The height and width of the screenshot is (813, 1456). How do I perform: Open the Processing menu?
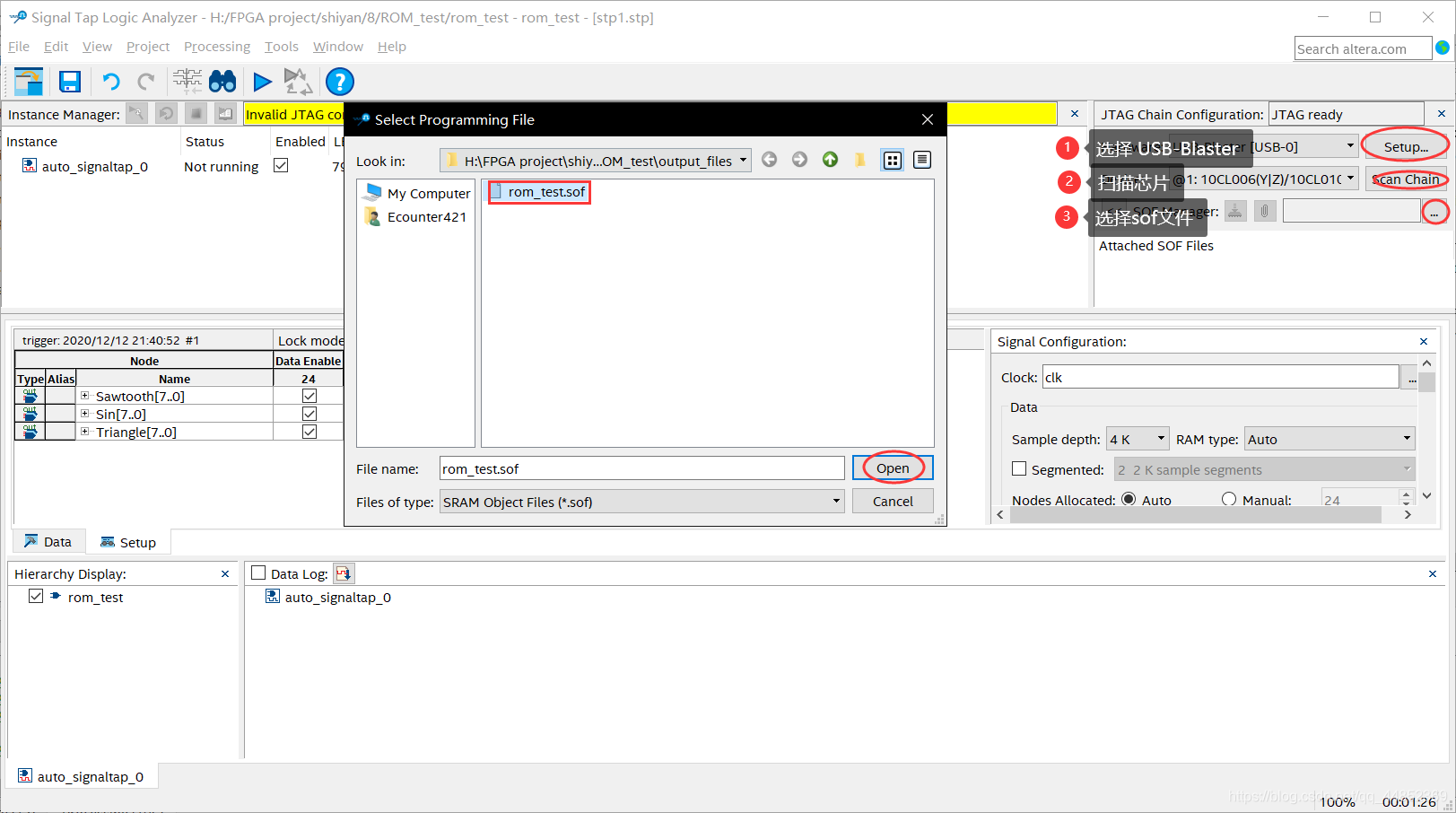point(217,47)
